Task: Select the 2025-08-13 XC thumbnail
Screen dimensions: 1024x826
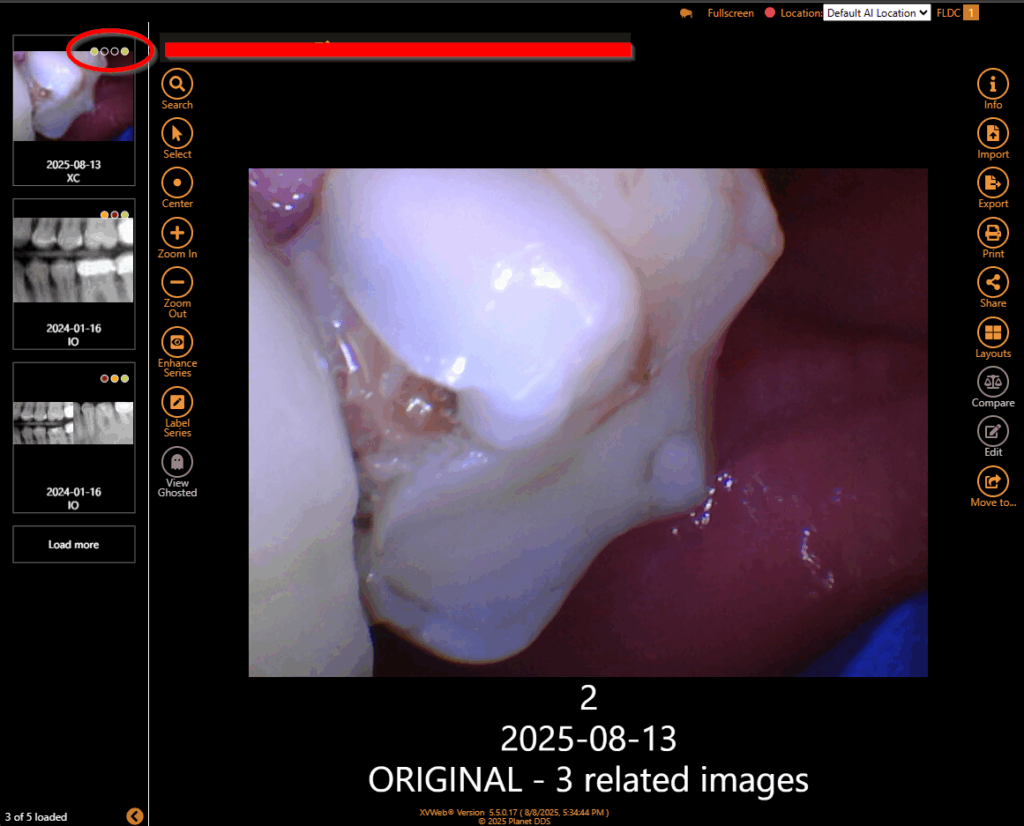Action: click(x=73, y=110)
